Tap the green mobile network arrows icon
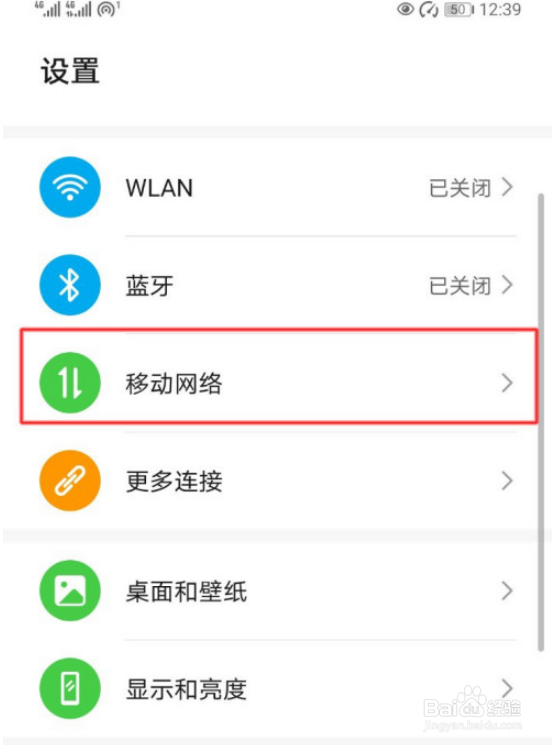The width and height of the screenshot is (552, 745). [x=70, y=383]
